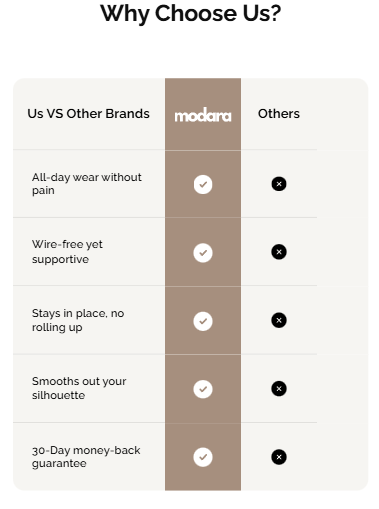Click the modara logo in the header column

pos(203,115)
